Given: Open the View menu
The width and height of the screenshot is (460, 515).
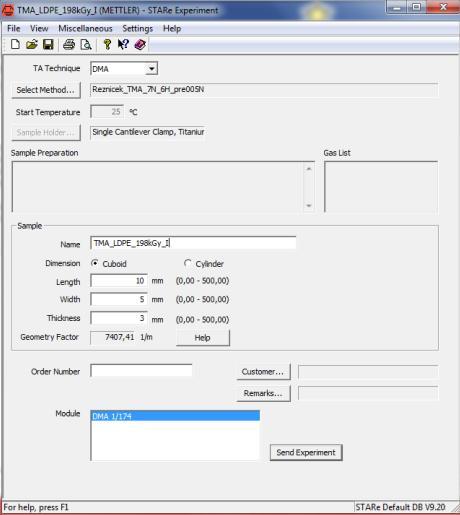Looking at the screenshot, I should [39, 29].
